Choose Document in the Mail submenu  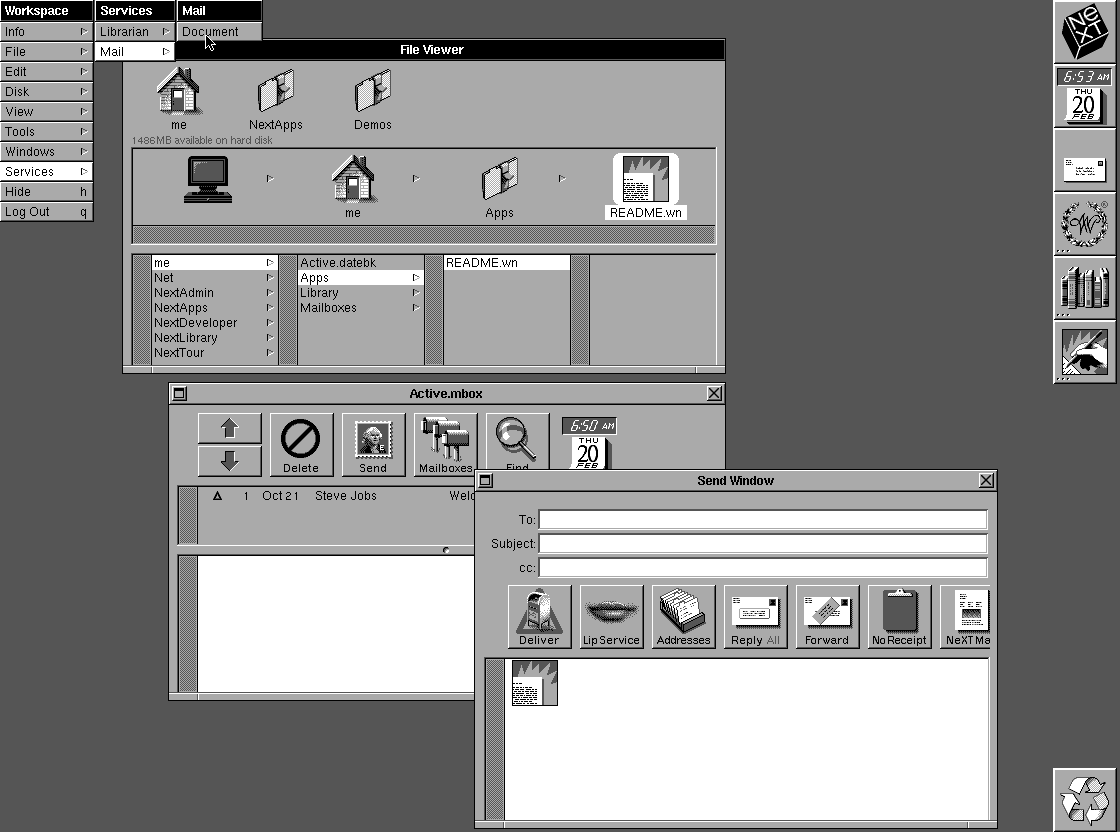coord(219,31)
